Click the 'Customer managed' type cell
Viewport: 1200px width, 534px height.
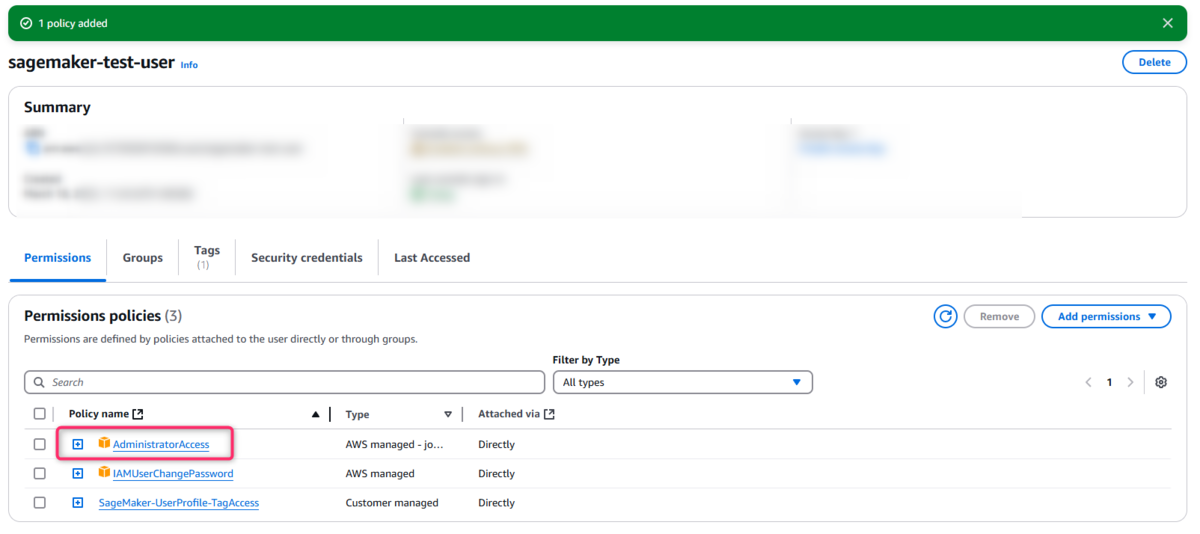point(392,503)
